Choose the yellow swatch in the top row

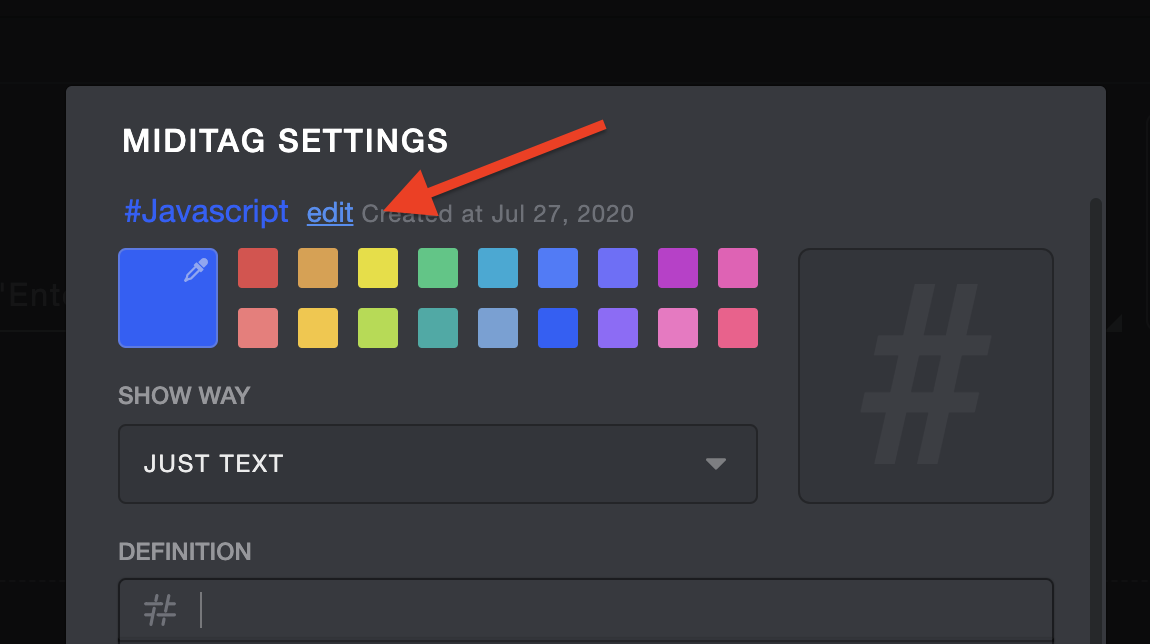pos(378,268)
